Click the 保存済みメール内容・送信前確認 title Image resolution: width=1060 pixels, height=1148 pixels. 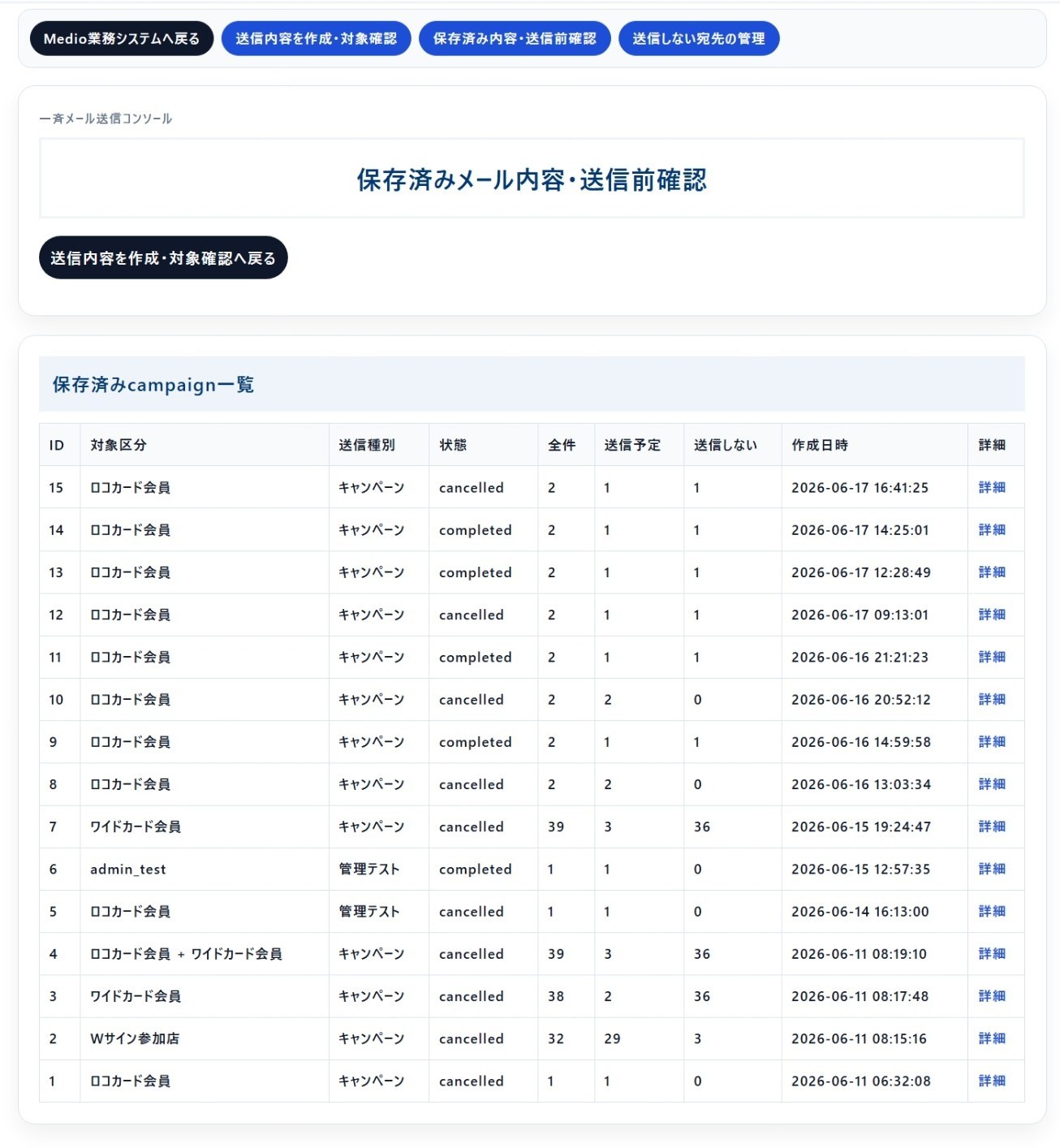tap(532, 179)
